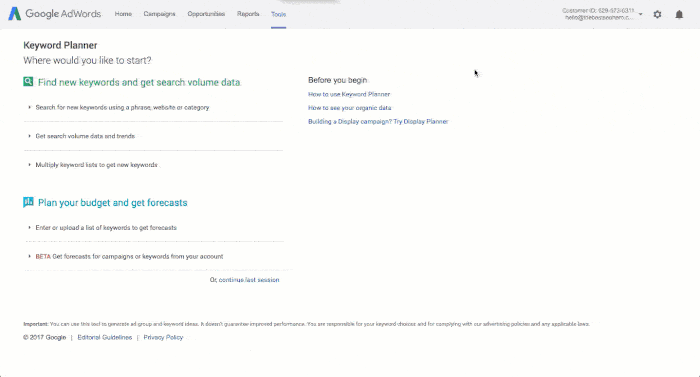The width and height of the screenshot is (700, 377).
Task: Select the Tools tab
Action: (x=279, y=14)
